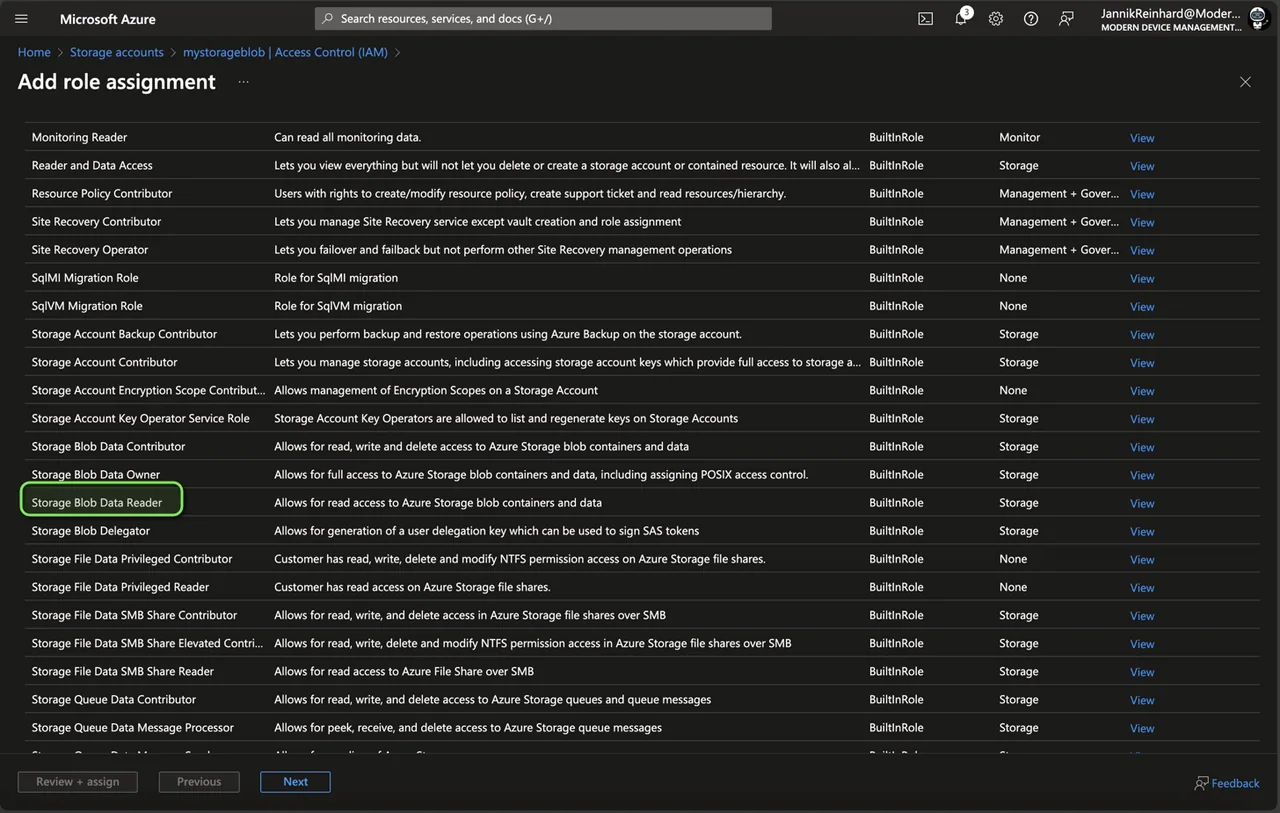View details for Storage Account Backup Contributor
1280x813 pixels.
tap(1142, 335)
